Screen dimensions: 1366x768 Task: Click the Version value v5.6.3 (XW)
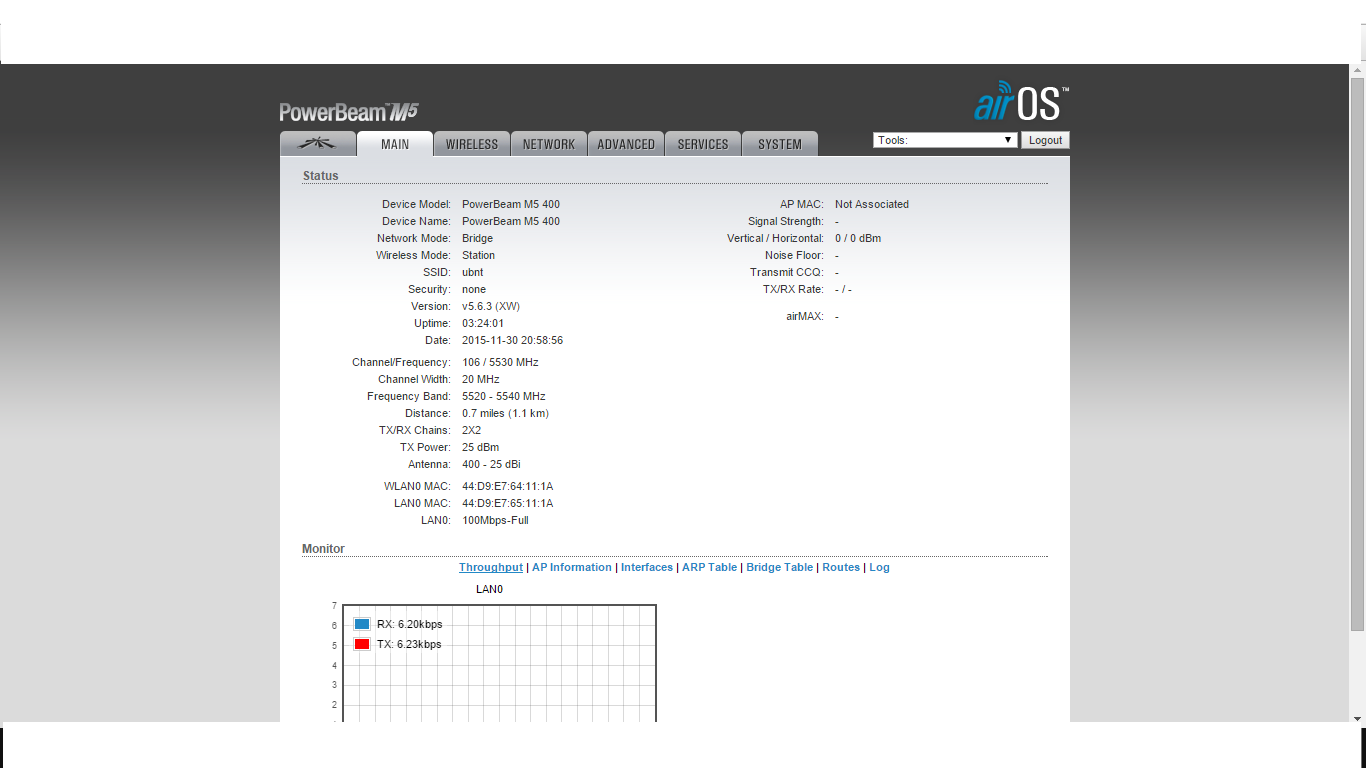click(491, 306)
